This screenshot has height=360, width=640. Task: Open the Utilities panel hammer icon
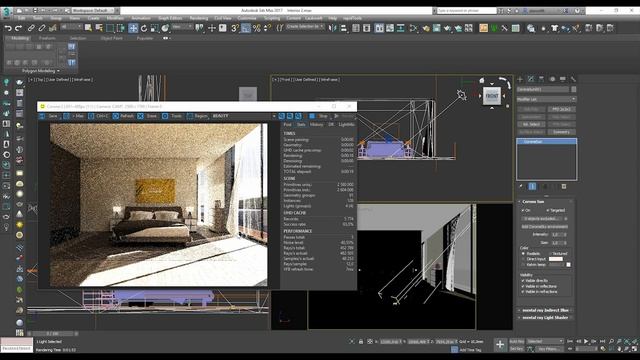(x=573, y=79)
